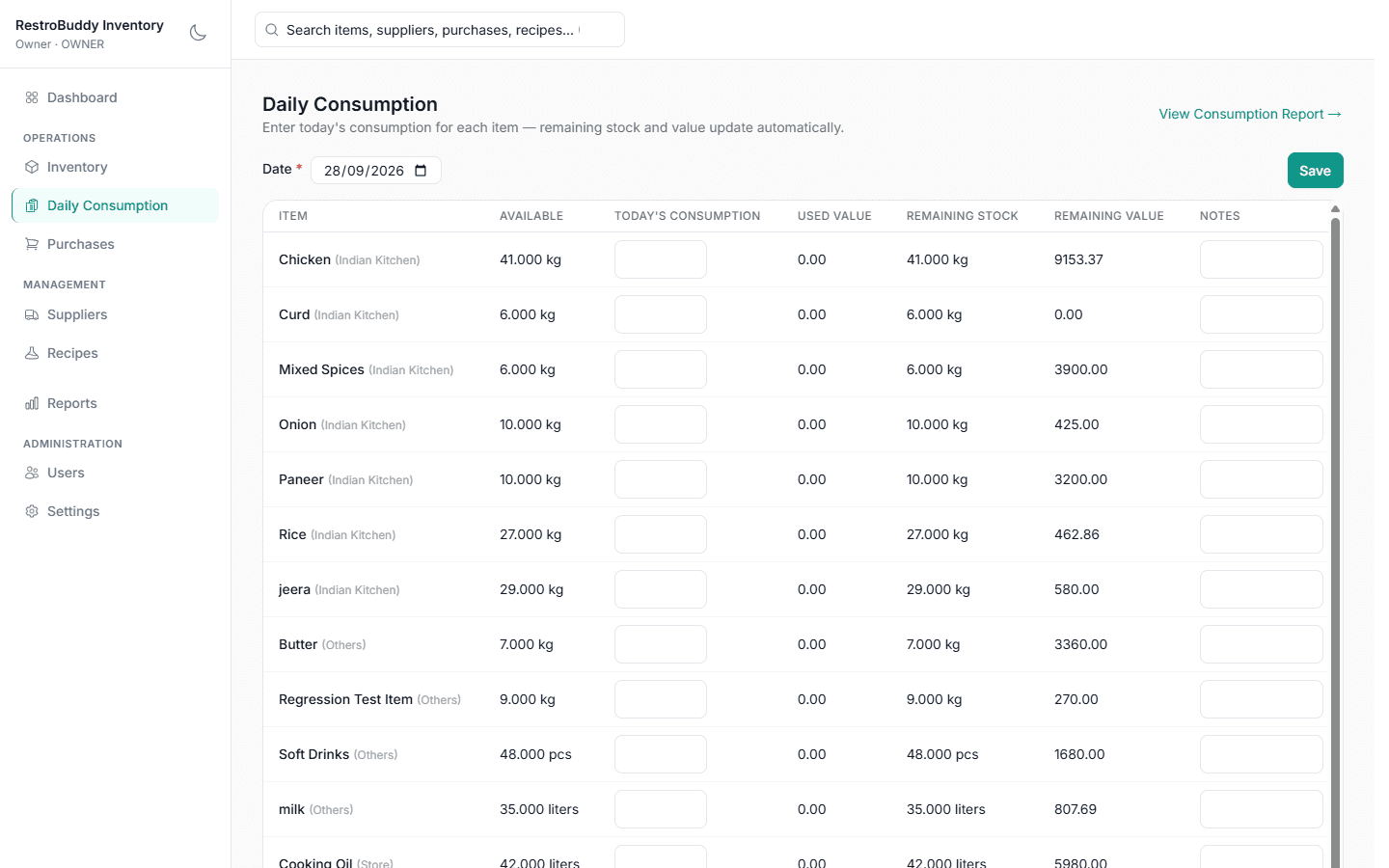Click Regression Test Item consumption field
The width and height of the screenshot is (1389, 868).
tap(661, 699)
